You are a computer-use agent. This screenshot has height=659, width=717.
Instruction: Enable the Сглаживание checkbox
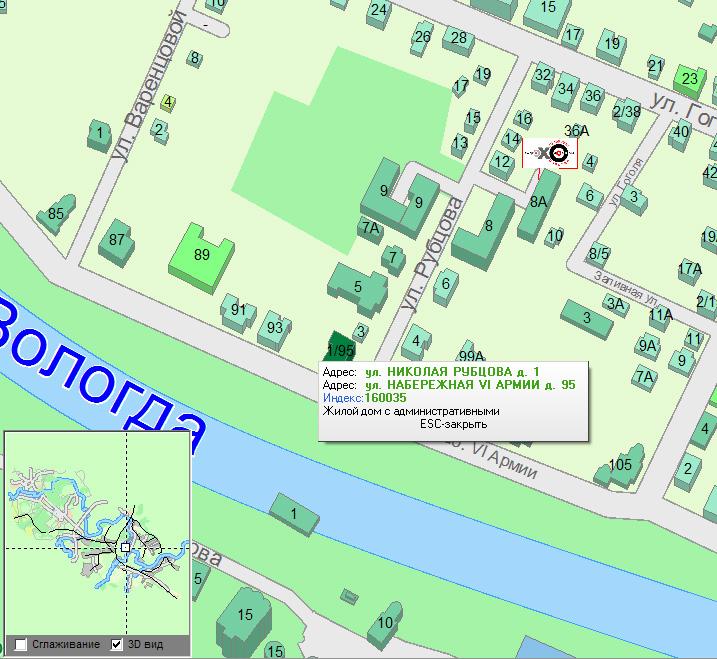(22, 644)
